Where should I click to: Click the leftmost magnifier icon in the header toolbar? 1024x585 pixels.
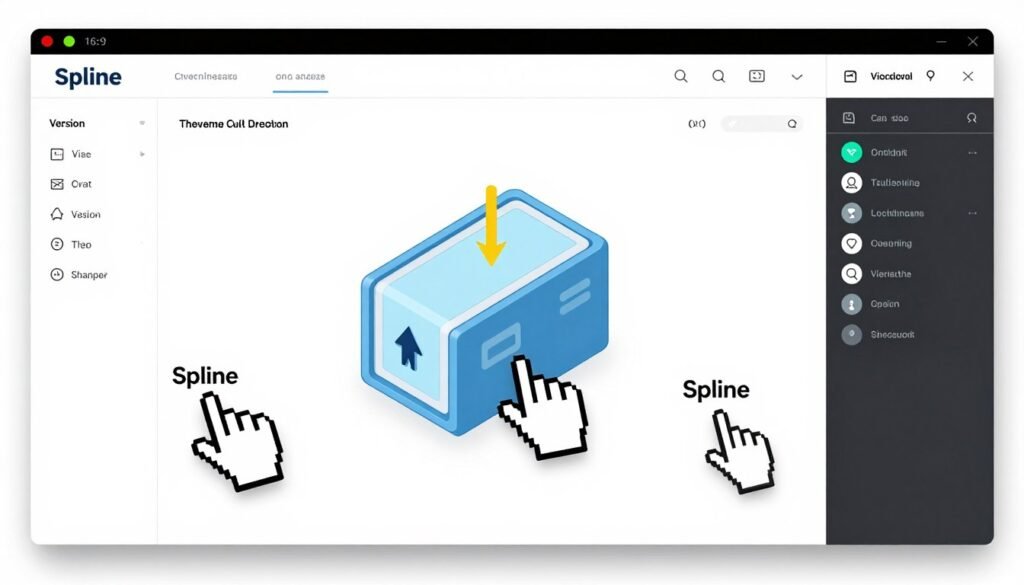(680, 76)
